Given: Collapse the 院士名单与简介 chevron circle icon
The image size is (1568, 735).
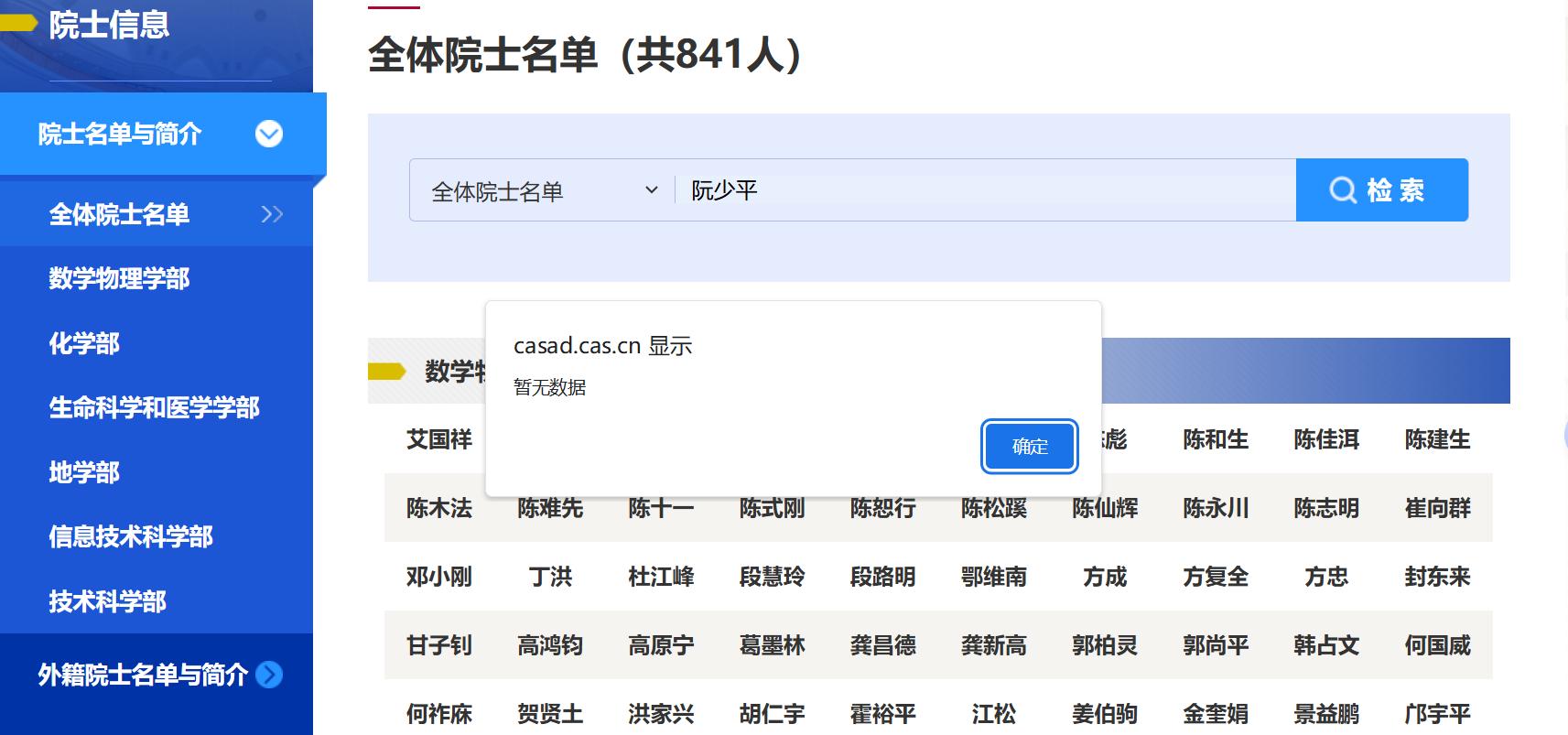Looking at the screenshot, I should pos(269,135).
